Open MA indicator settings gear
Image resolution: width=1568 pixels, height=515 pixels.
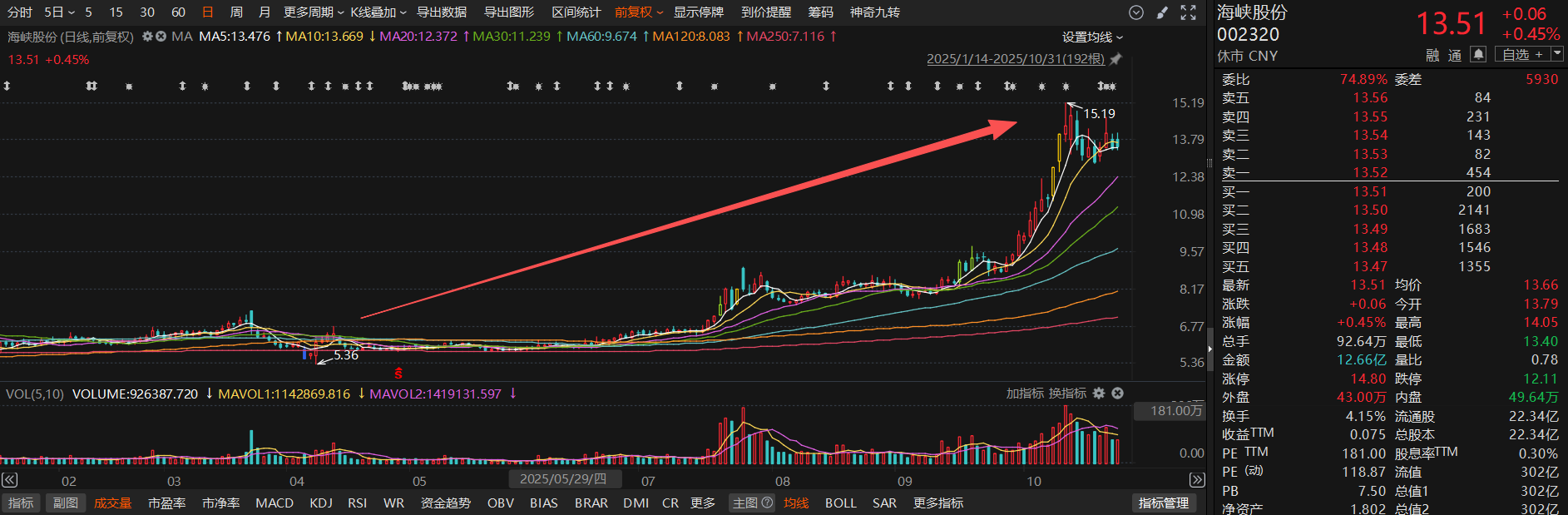tap(147, 37)
